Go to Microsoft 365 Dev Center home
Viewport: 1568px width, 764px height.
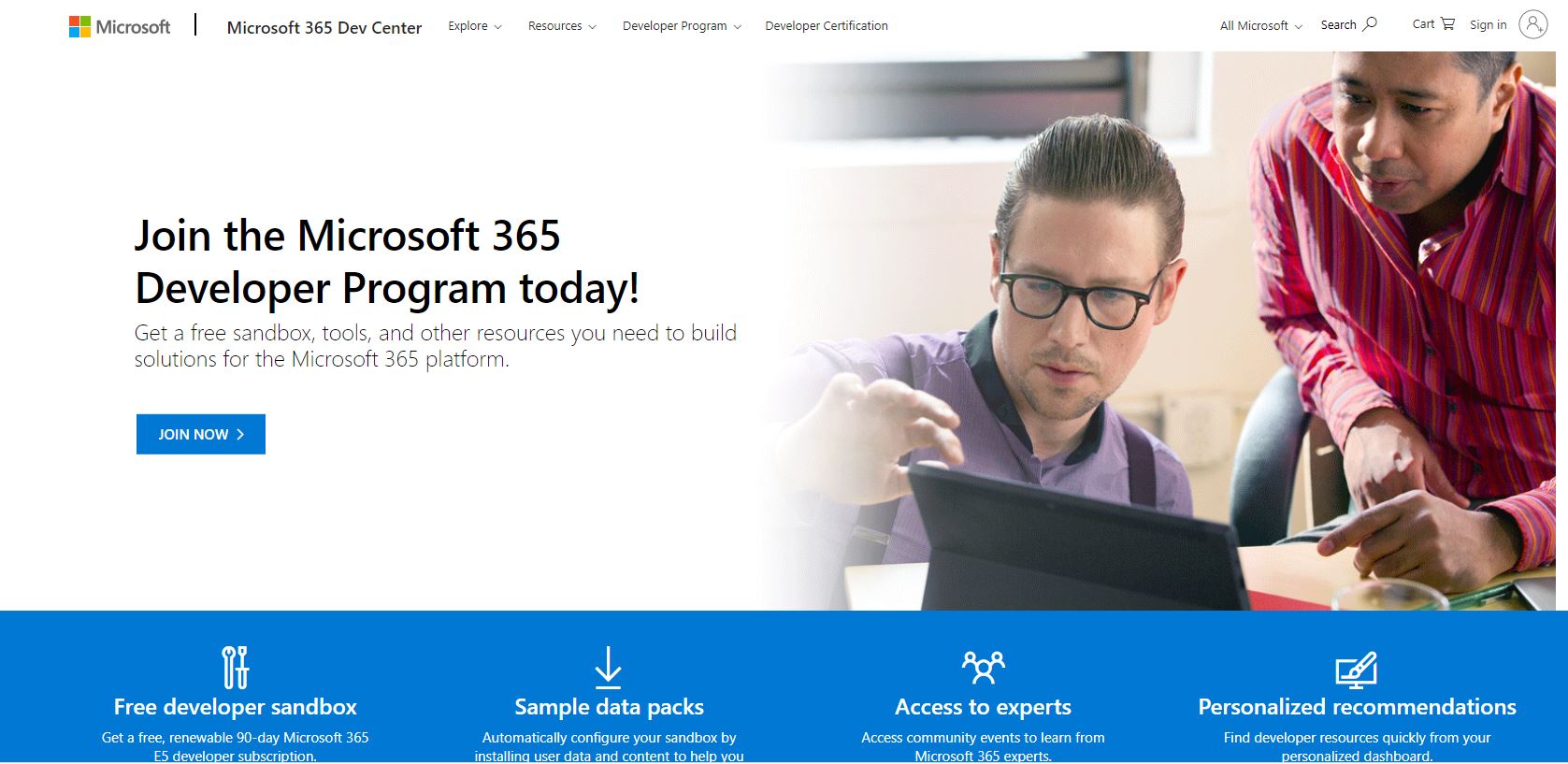(x=324, y=27)
